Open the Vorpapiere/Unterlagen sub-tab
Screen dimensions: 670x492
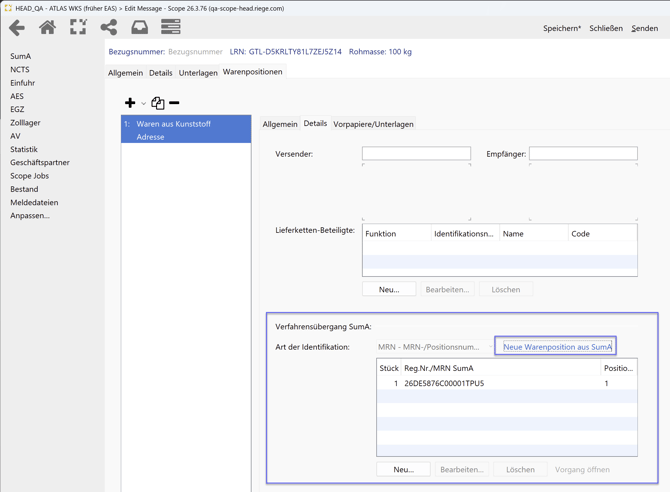click(373, 124)
